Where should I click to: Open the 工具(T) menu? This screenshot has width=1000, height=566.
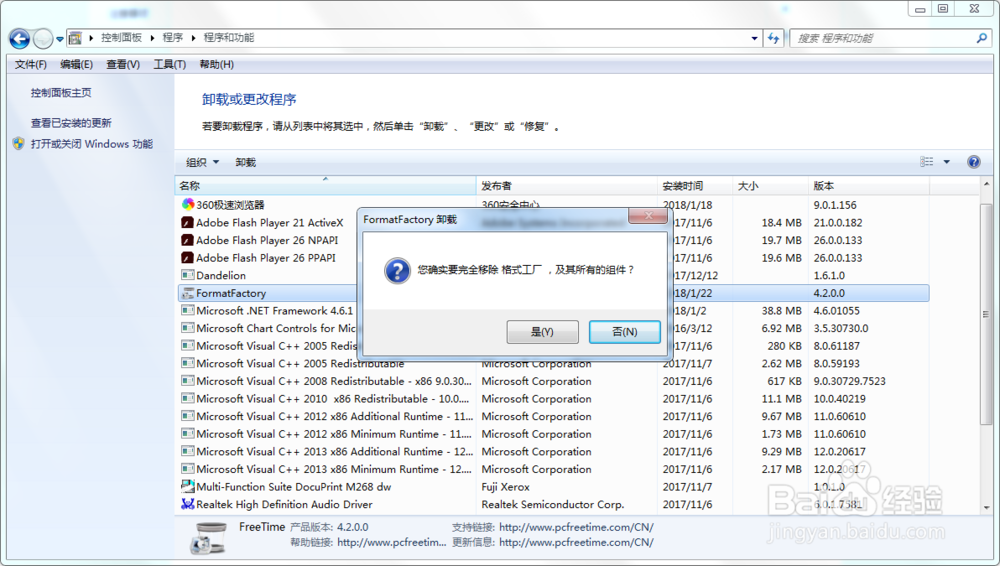pos(170,64)
